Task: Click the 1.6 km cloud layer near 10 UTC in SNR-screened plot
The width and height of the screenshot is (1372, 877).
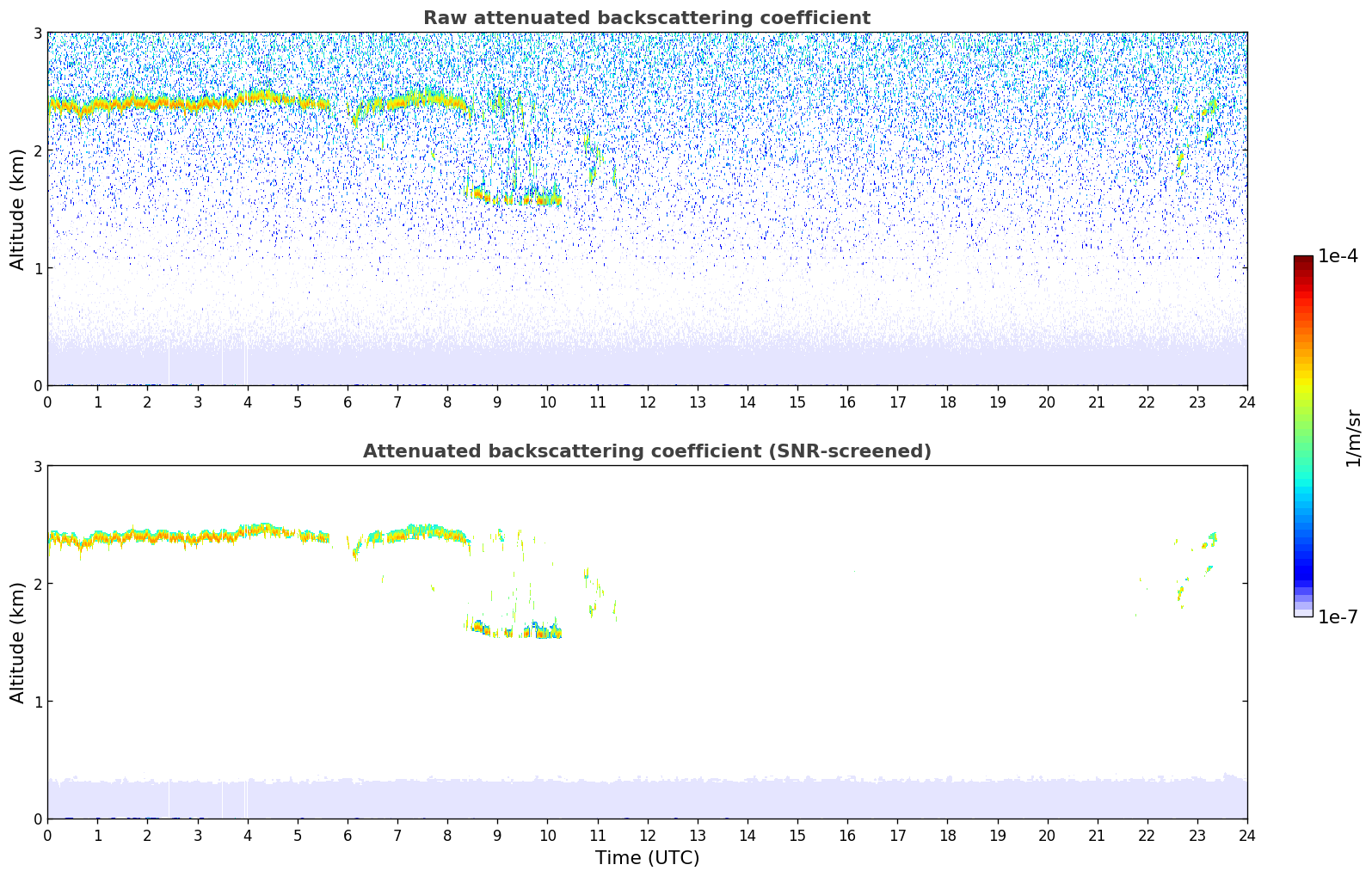Action: tap(544, 633)
